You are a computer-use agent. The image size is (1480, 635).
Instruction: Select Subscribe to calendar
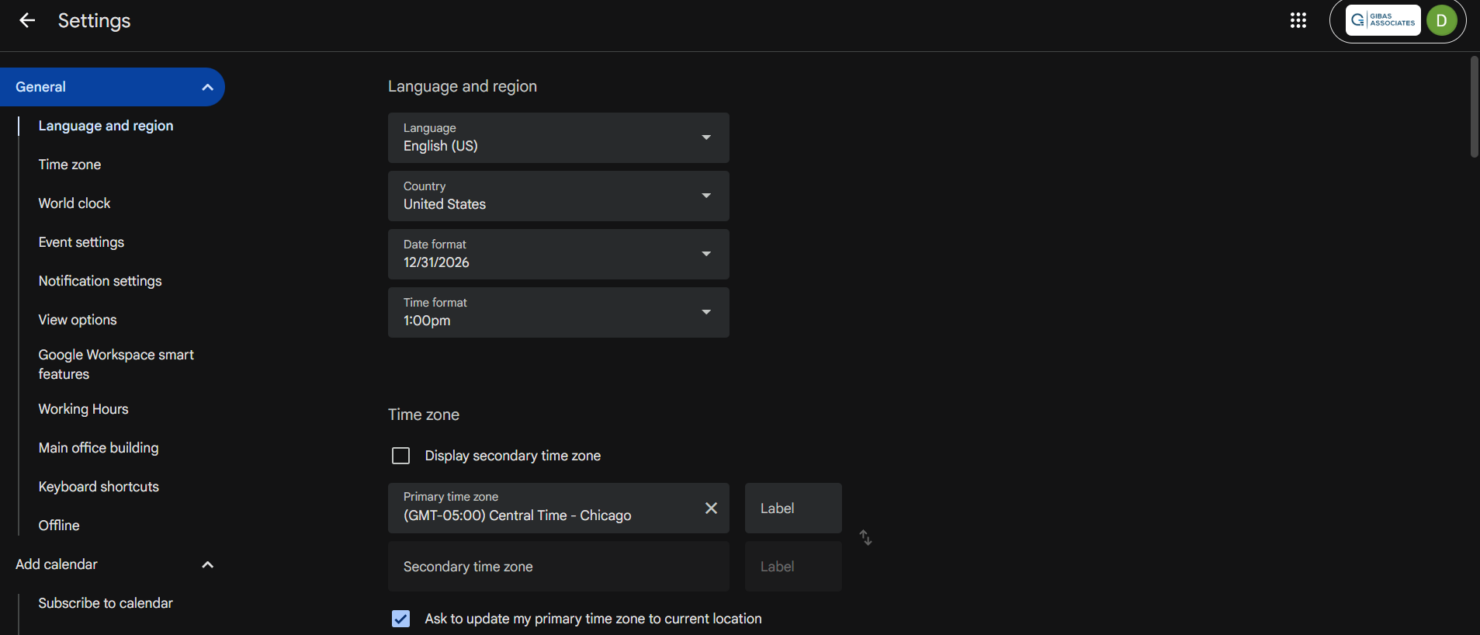[105, 603]
